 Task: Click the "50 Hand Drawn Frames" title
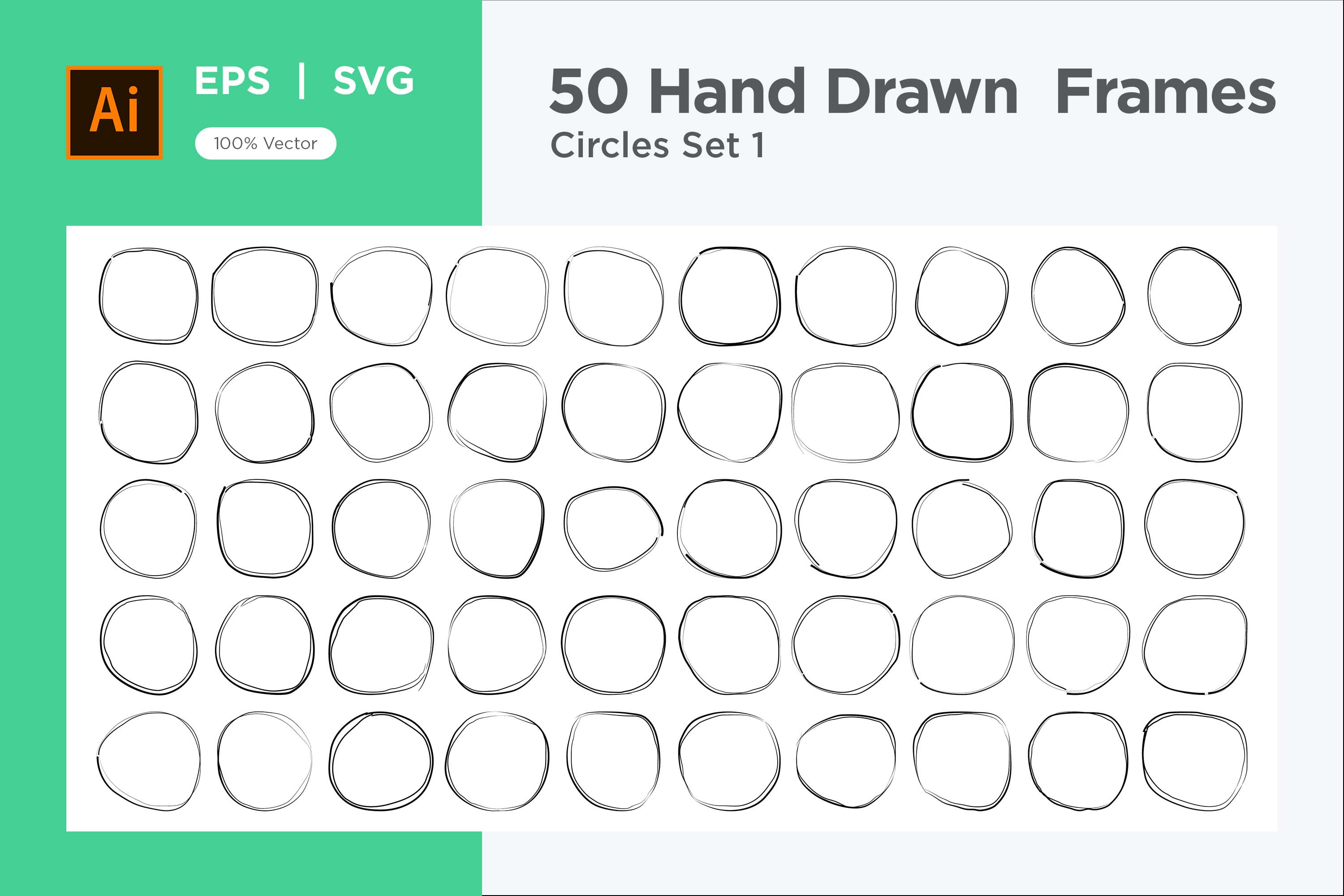pos(912,91)
